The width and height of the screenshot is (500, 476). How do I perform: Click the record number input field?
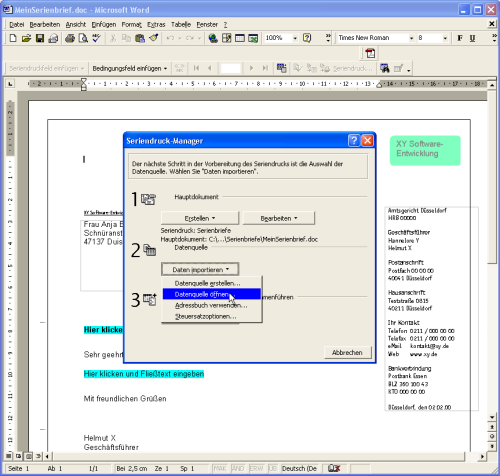pyautogui.click(x=230, y=68)
